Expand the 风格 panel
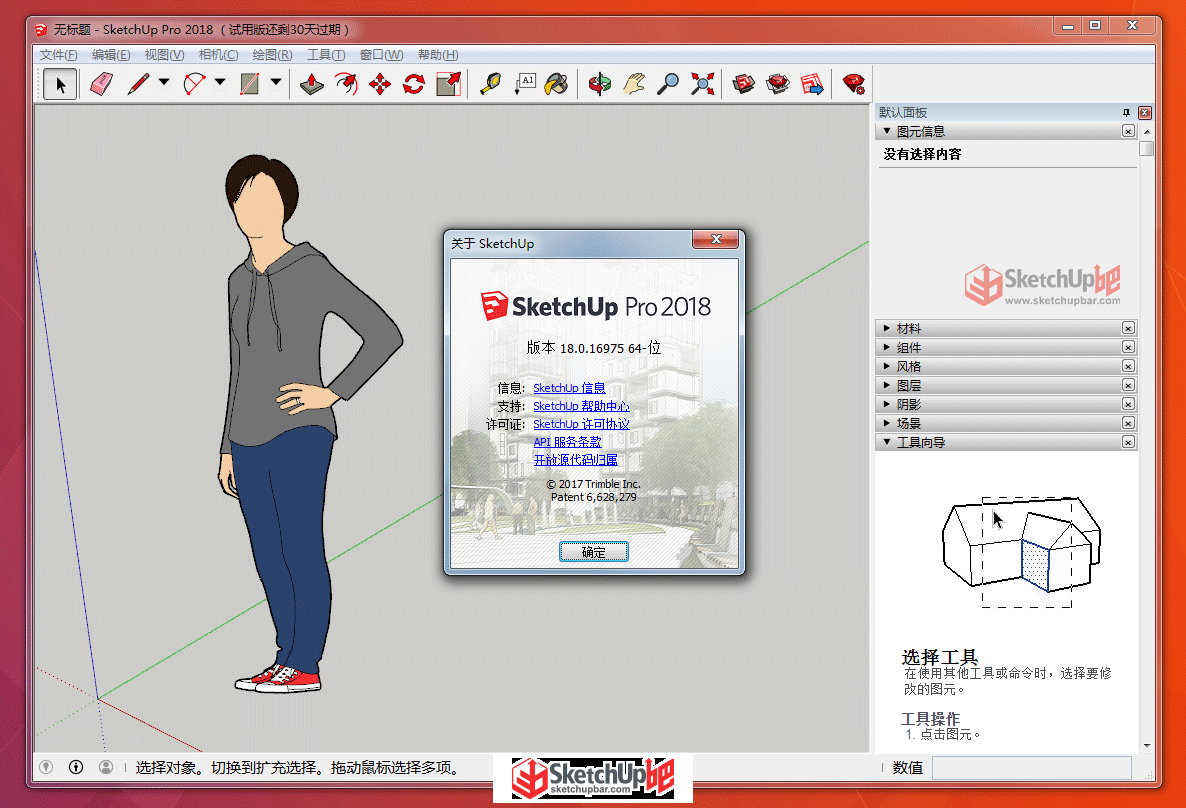The width and height of the screenshot is (1186, 808). coord(886,366)
